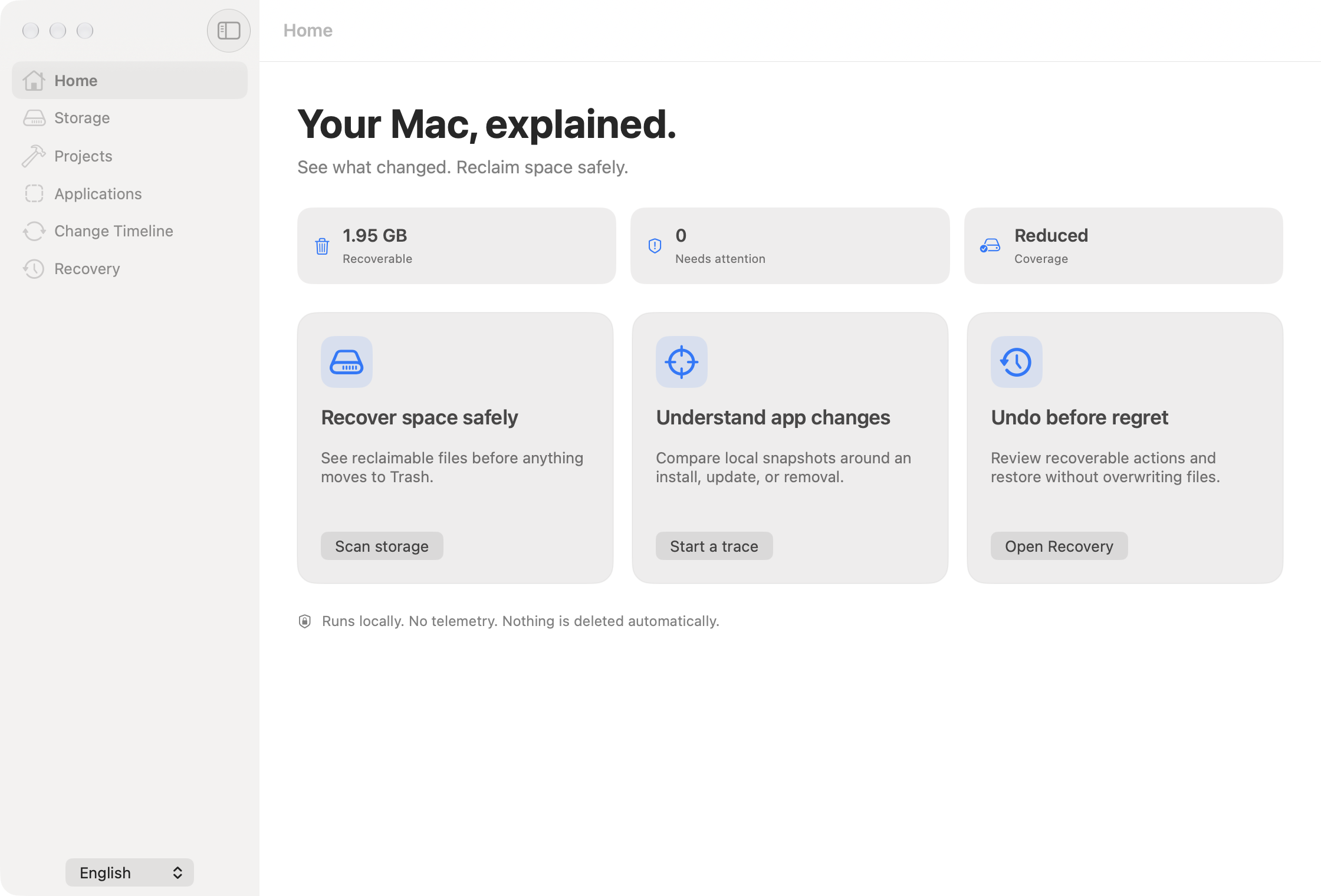
Task: Click the Your Mac, explained. headline
Action: coord(487,124)
